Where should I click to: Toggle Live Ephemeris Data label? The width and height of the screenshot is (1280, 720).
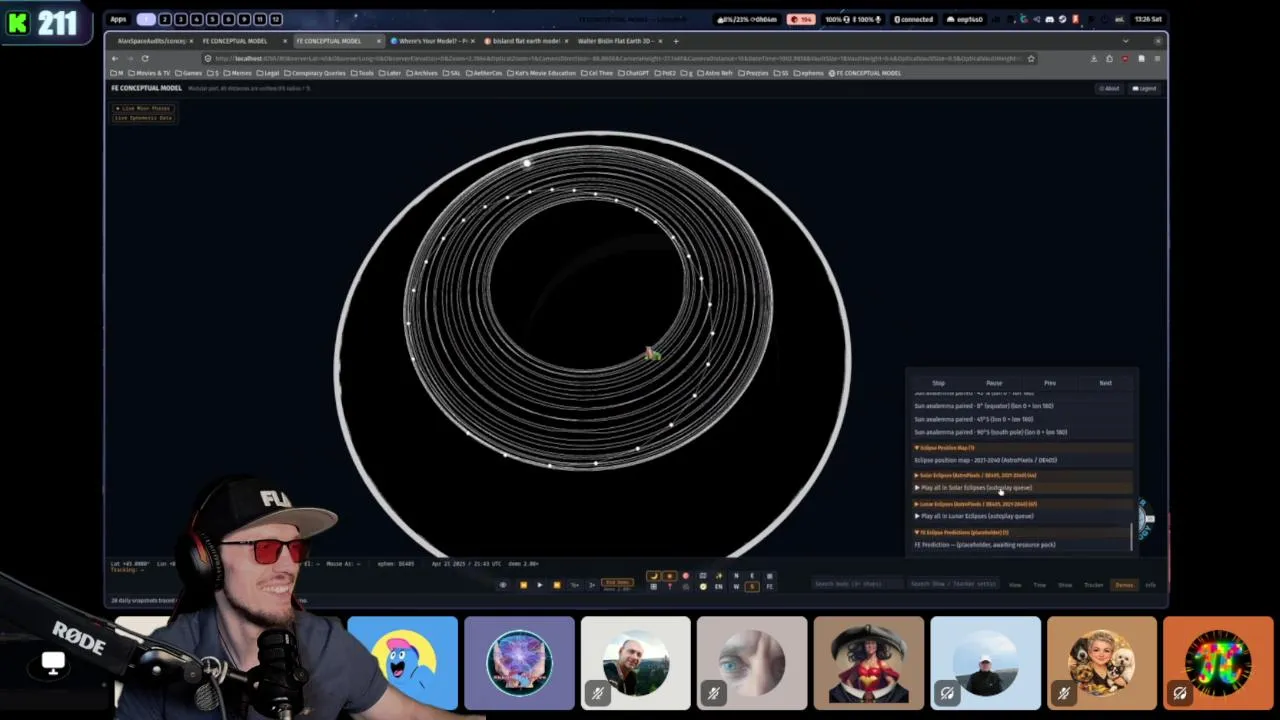(x=145, y=118)
